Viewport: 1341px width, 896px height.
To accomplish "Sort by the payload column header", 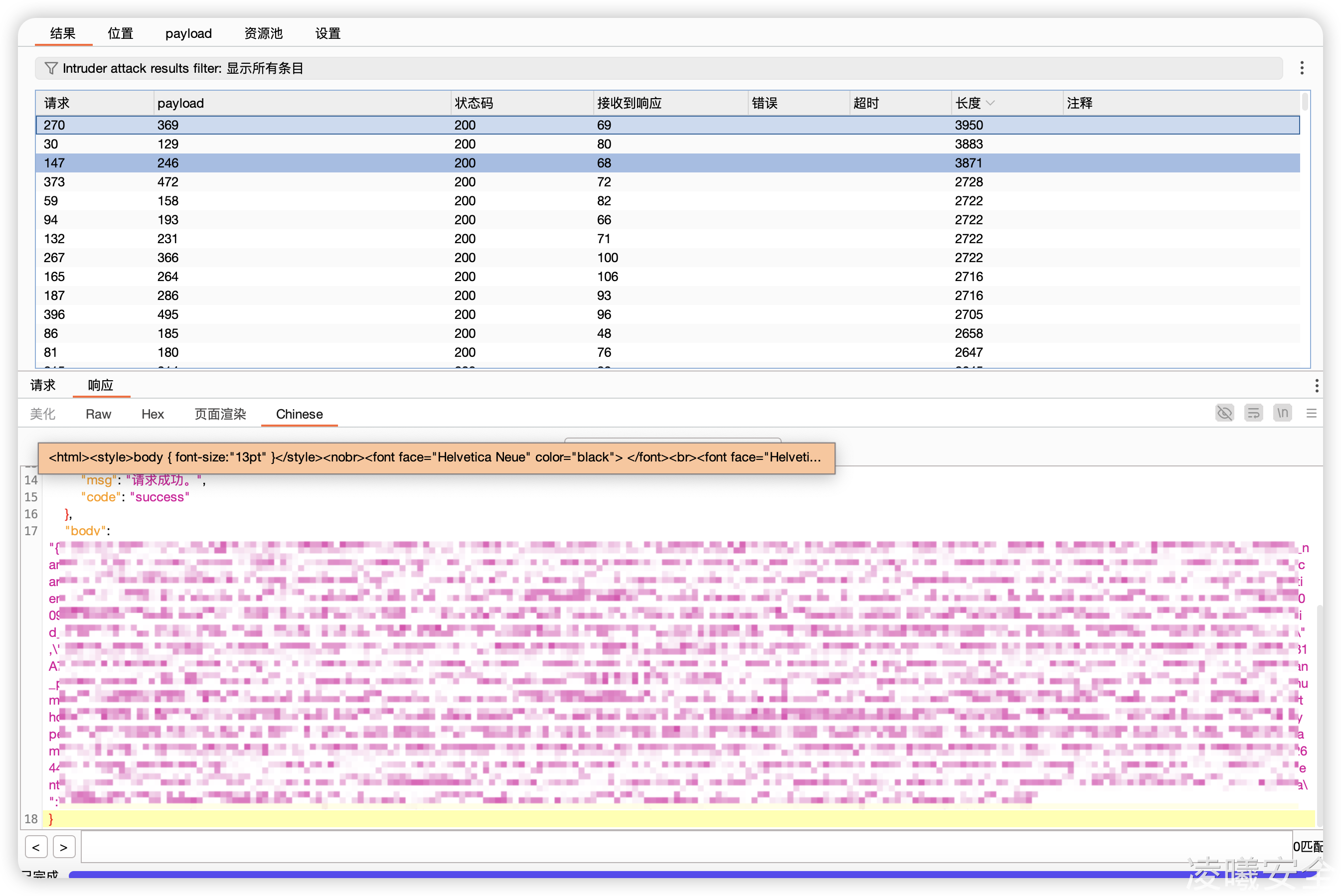I will [x=180, y=104].
